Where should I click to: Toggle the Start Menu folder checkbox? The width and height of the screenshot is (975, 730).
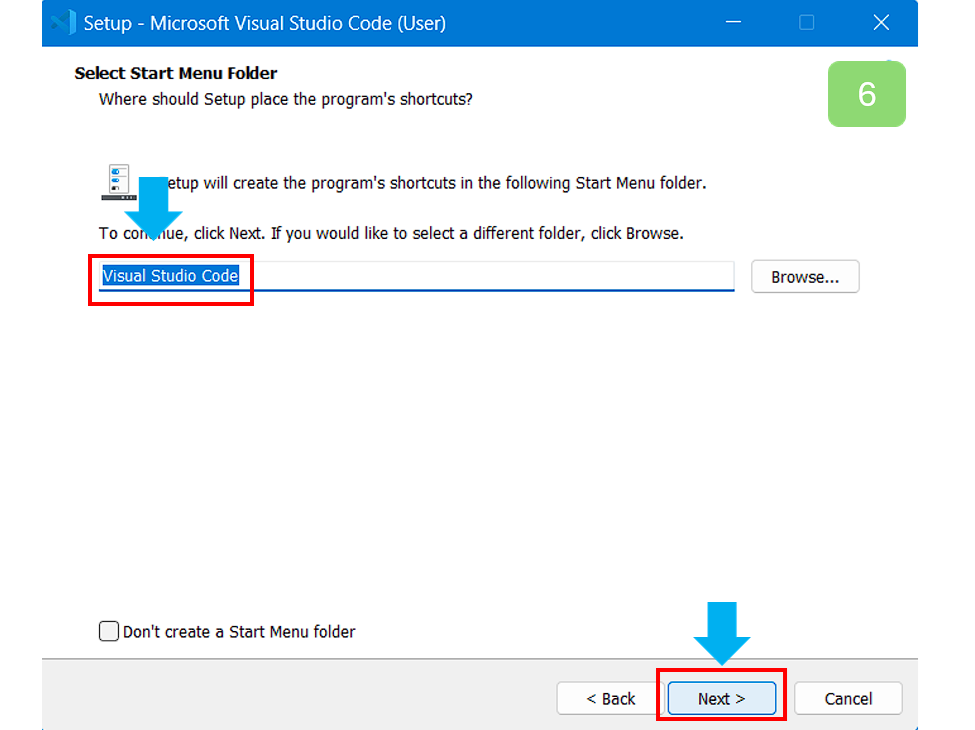(x=108, y=631)
